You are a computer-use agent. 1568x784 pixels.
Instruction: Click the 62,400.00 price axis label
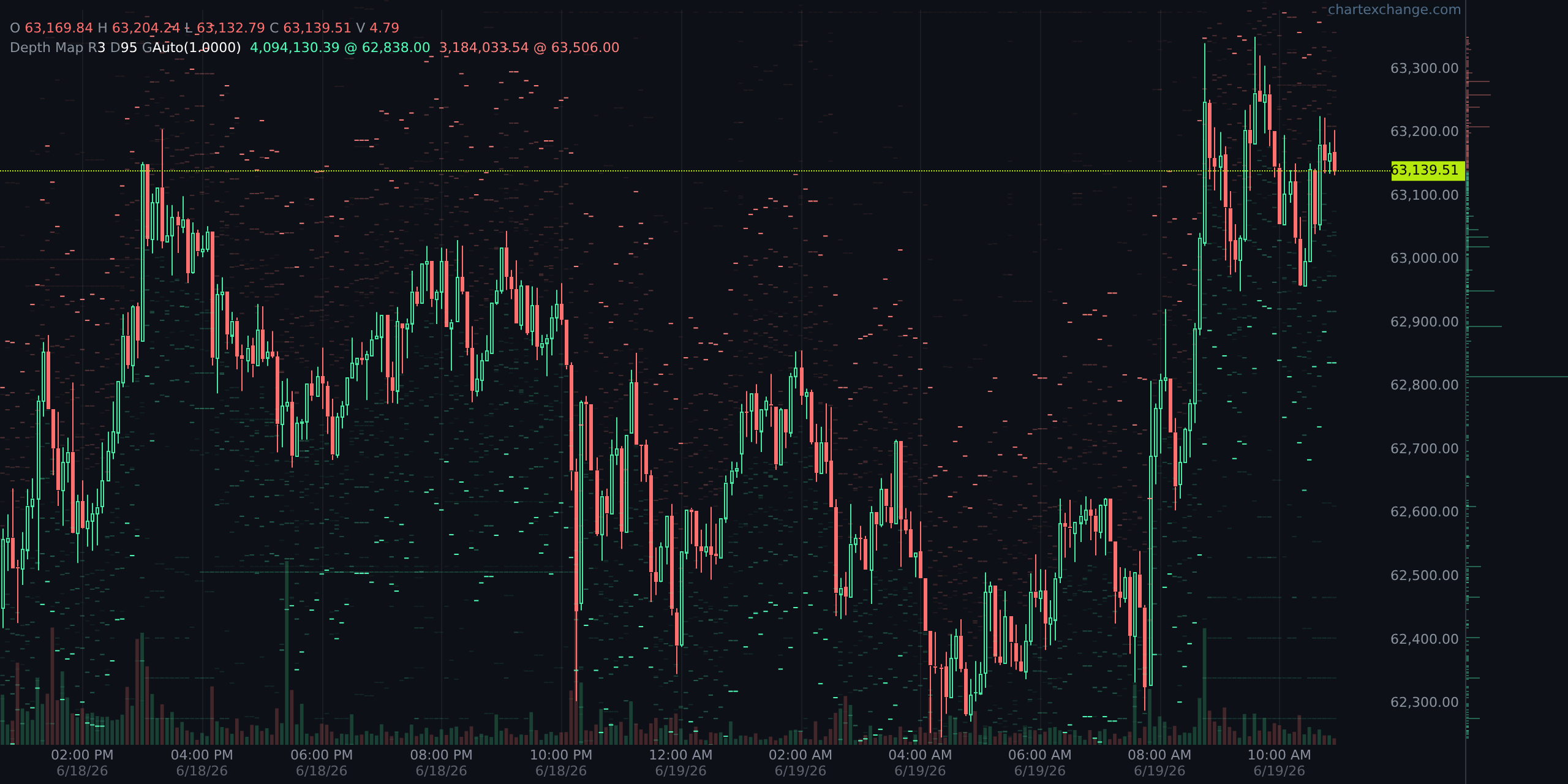point(1425,639)
